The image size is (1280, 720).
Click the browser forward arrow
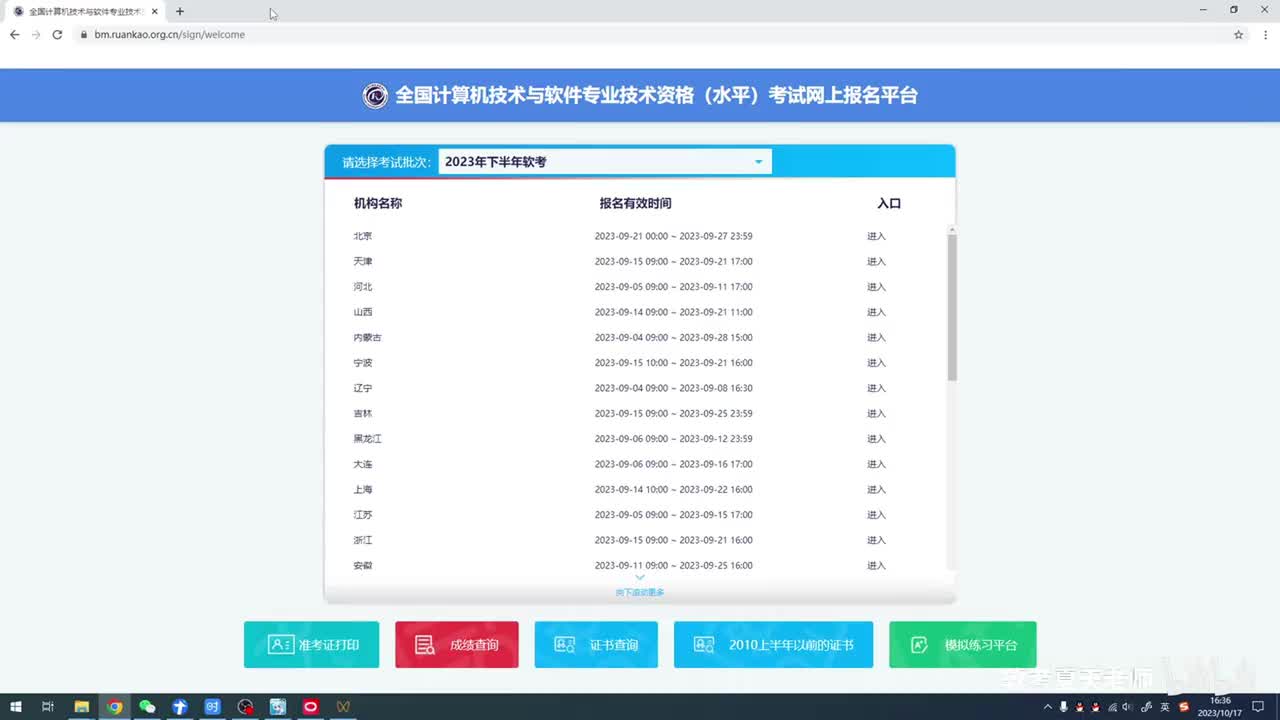tap(36, 34)
